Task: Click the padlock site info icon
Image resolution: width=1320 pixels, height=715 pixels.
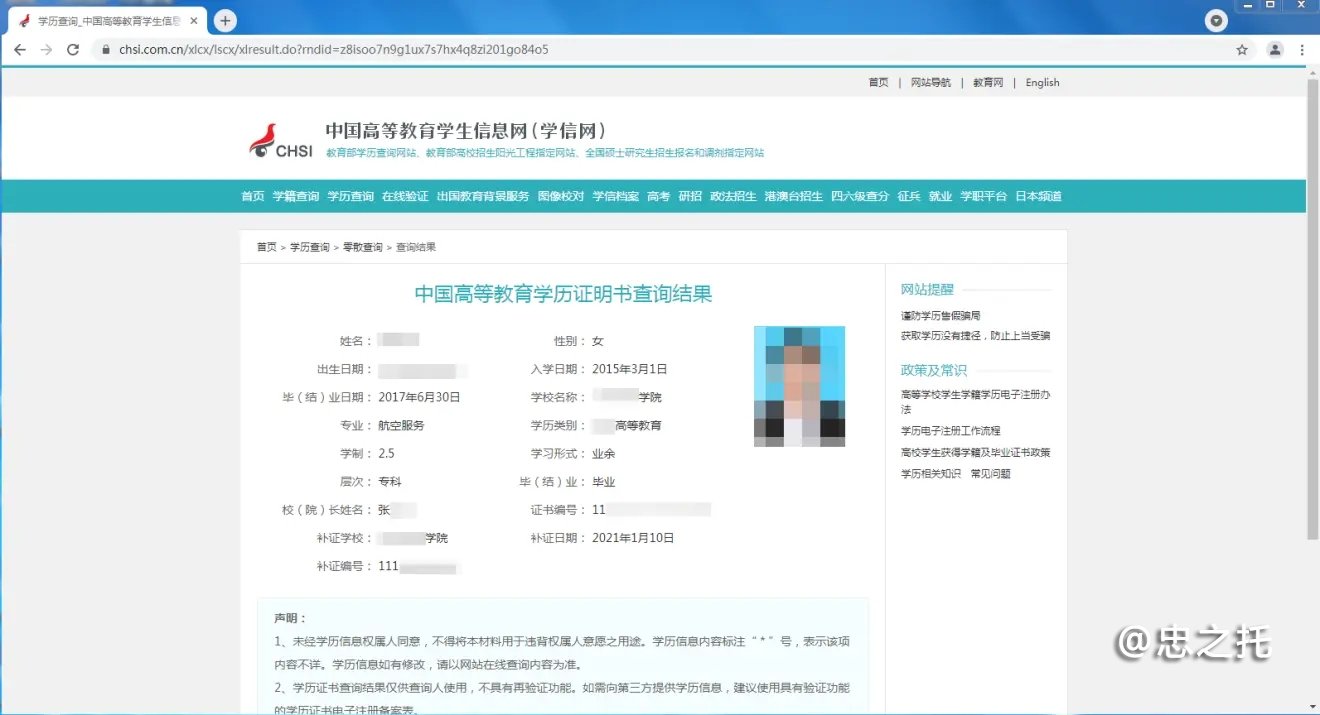Action: (105, 49)
